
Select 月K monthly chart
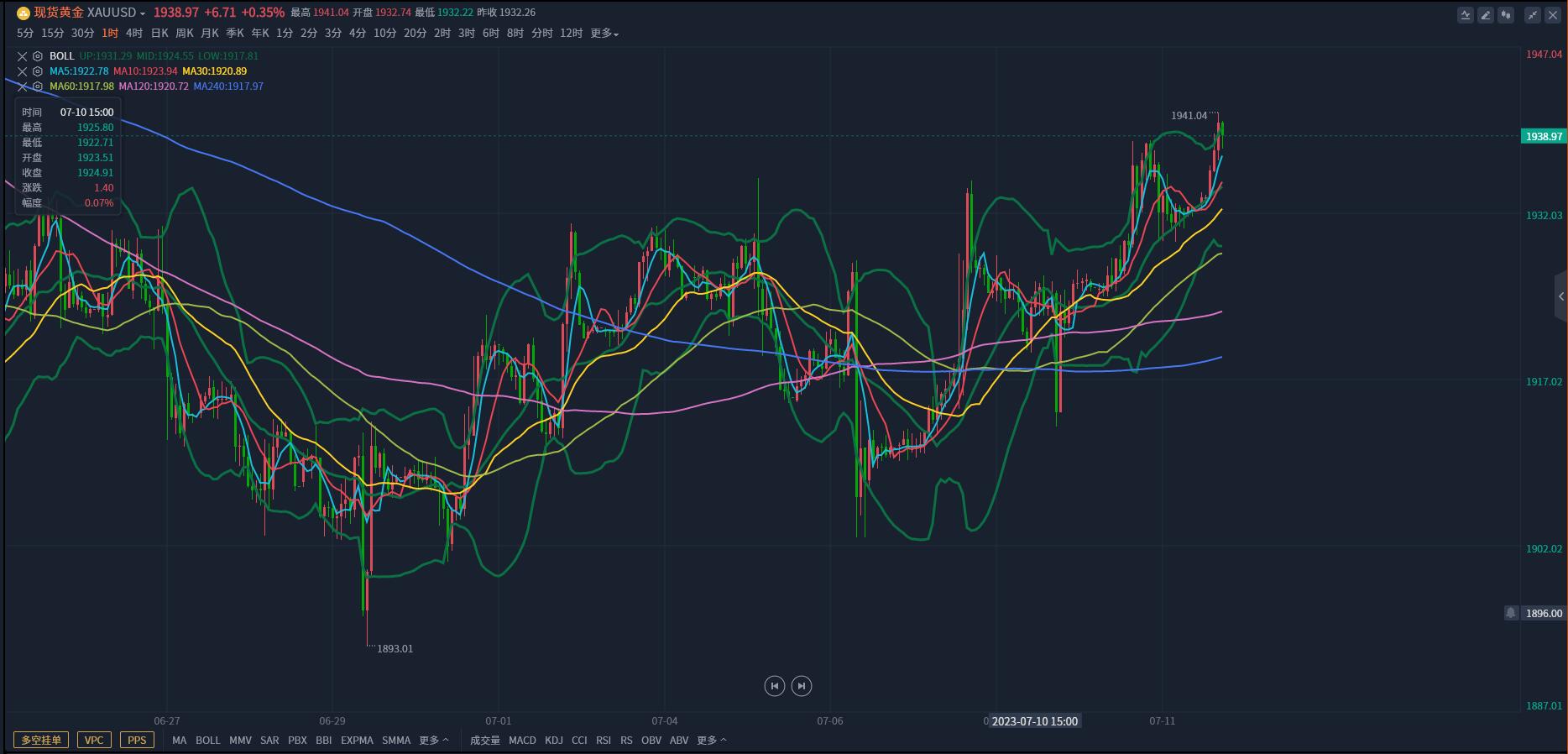(x=210, y=34)
